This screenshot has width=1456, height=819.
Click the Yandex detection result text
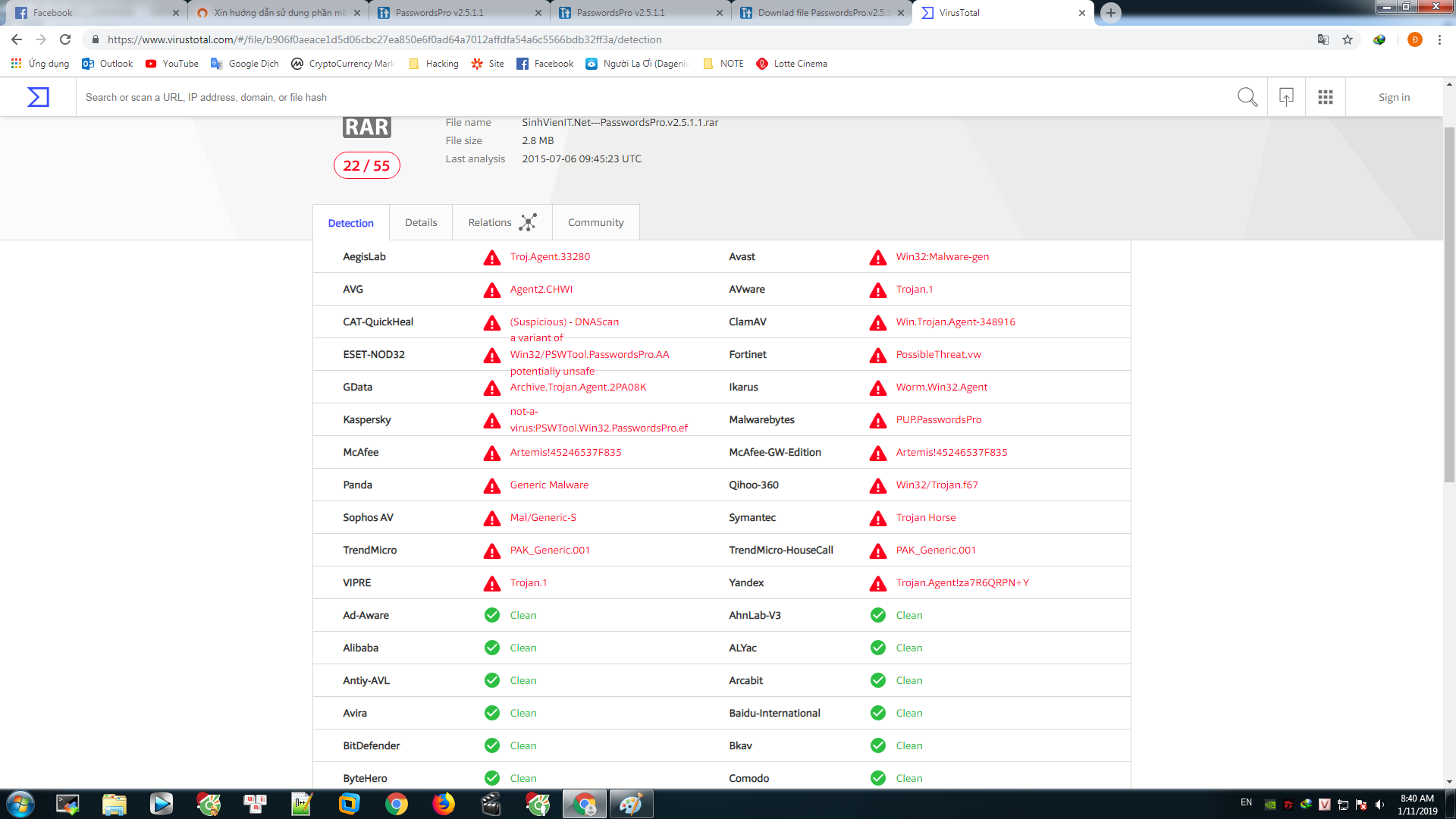click(962, 582)
